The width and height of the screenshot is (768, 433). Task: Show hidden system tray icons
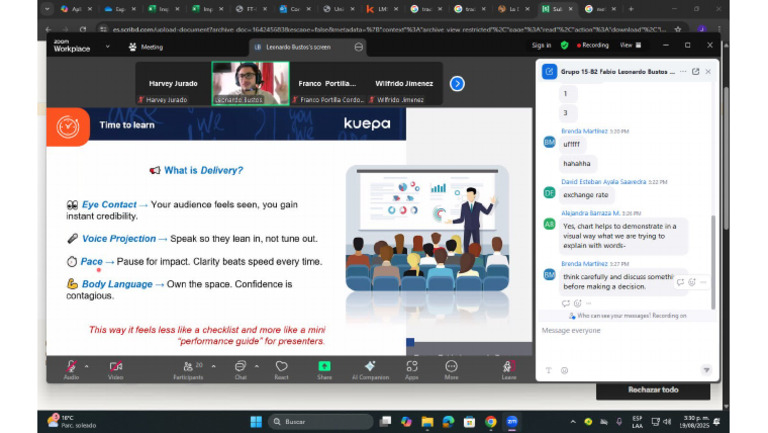tap(573, 422)
